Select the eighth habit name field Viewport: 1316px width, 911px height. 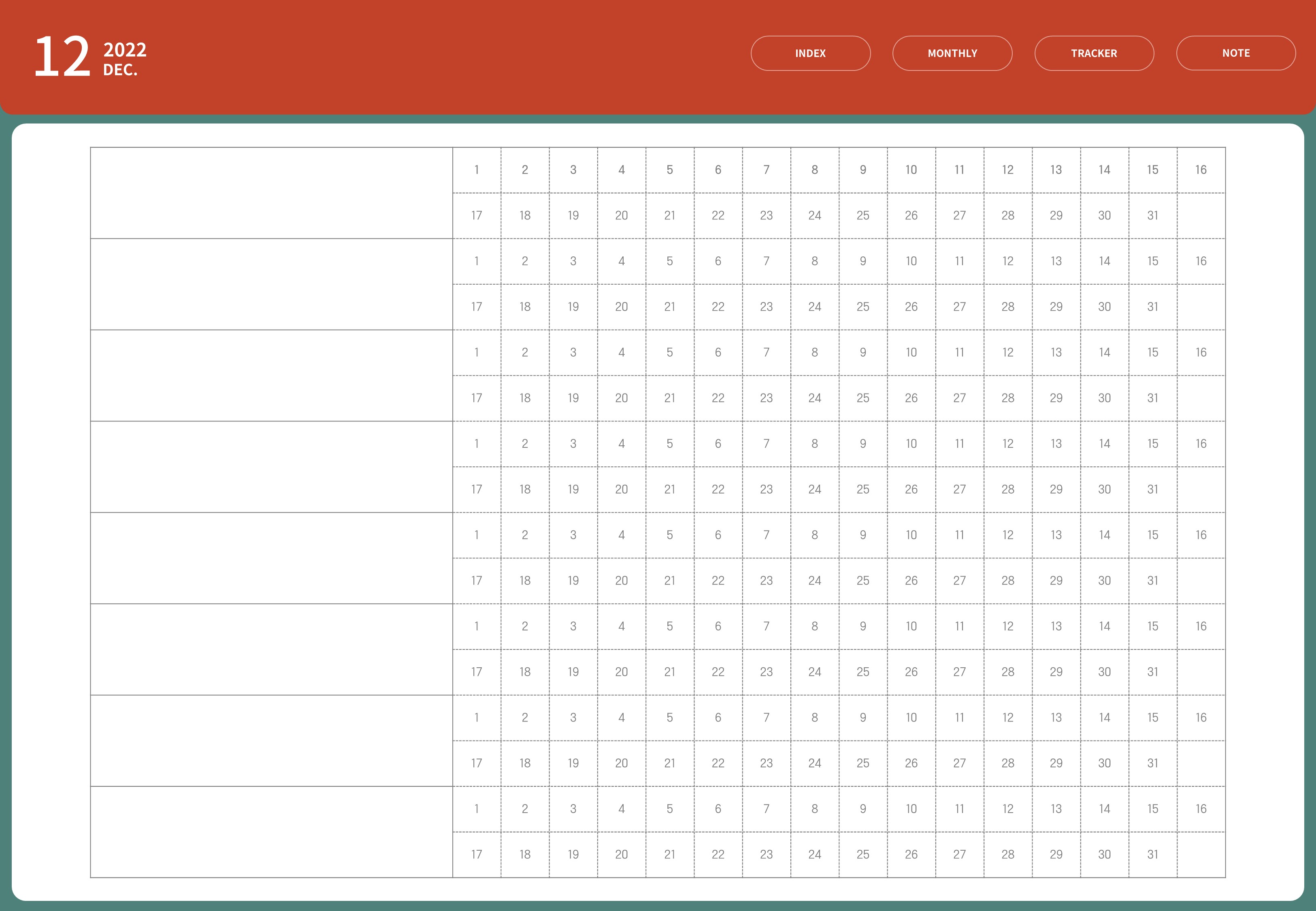pos(272,832)
